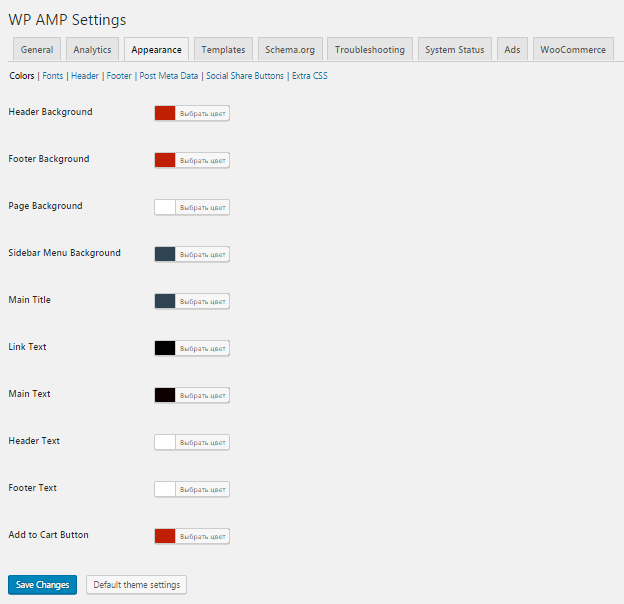Viewport: 624px width, 604px height.
Task: Select the Appearance tab
Action: 156,49
